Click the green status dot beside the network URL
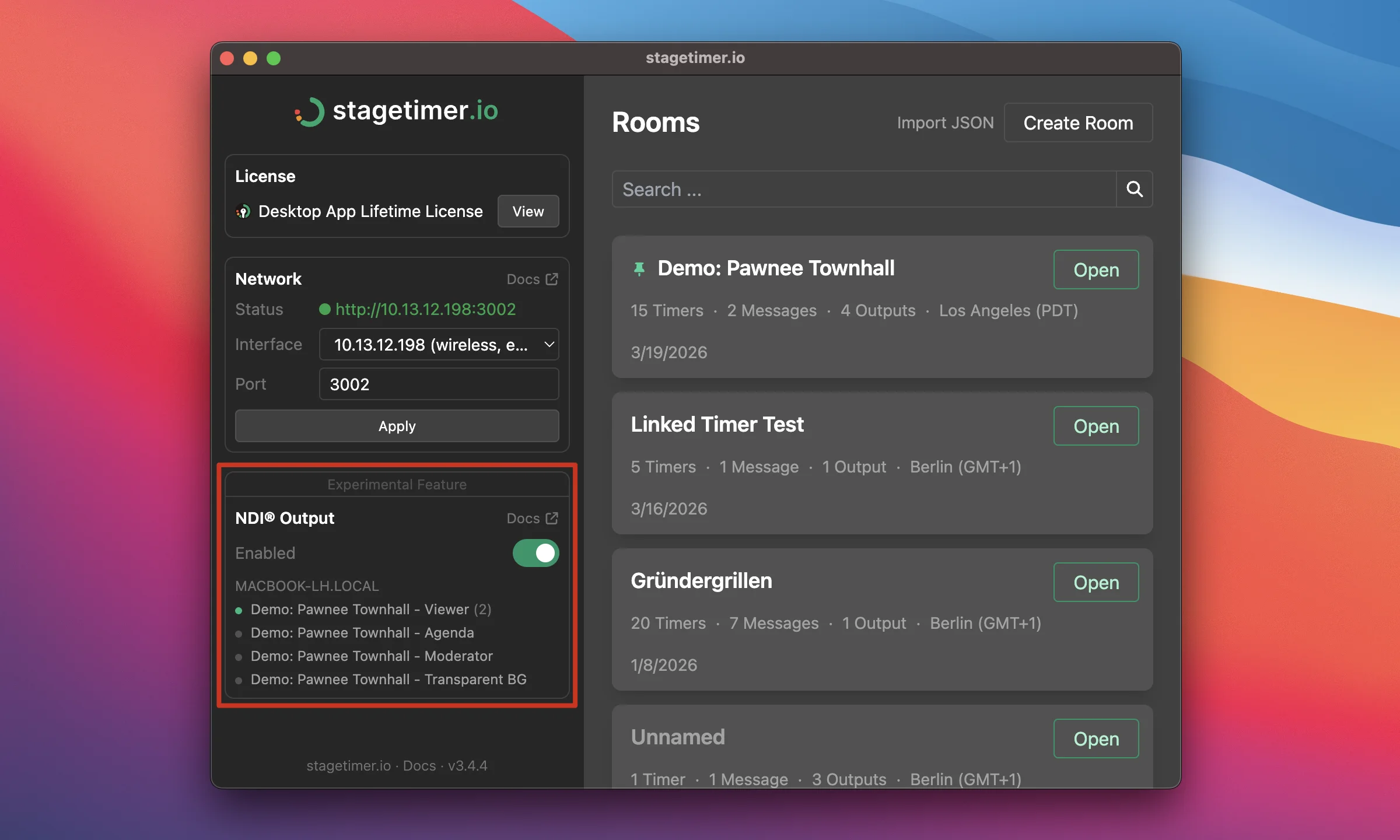The height and width of the screenshot is (840, 1400). 325,310
